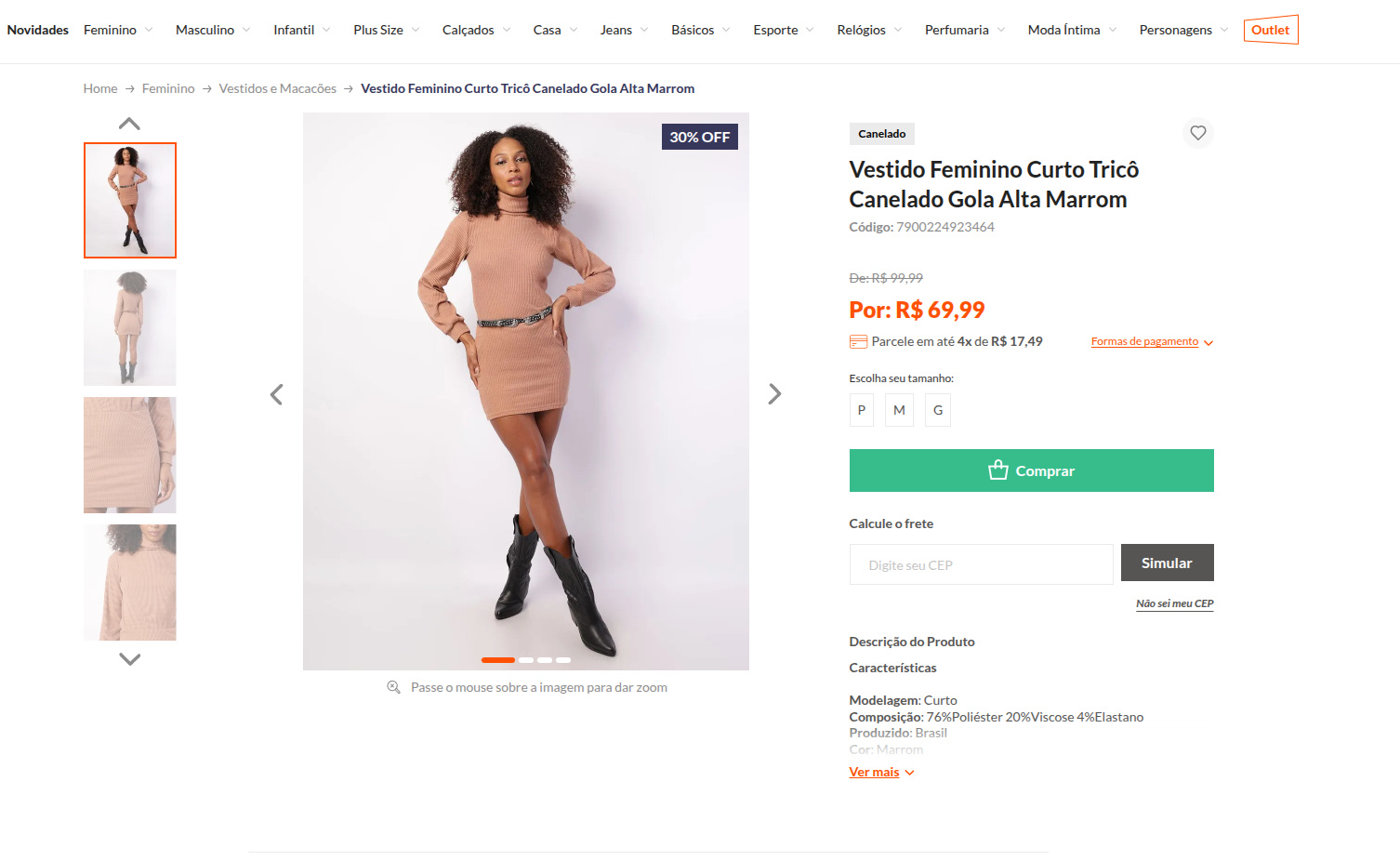Click the magnifier zoom icon below image
This screenshot has width=1400, height=861.
393,687
